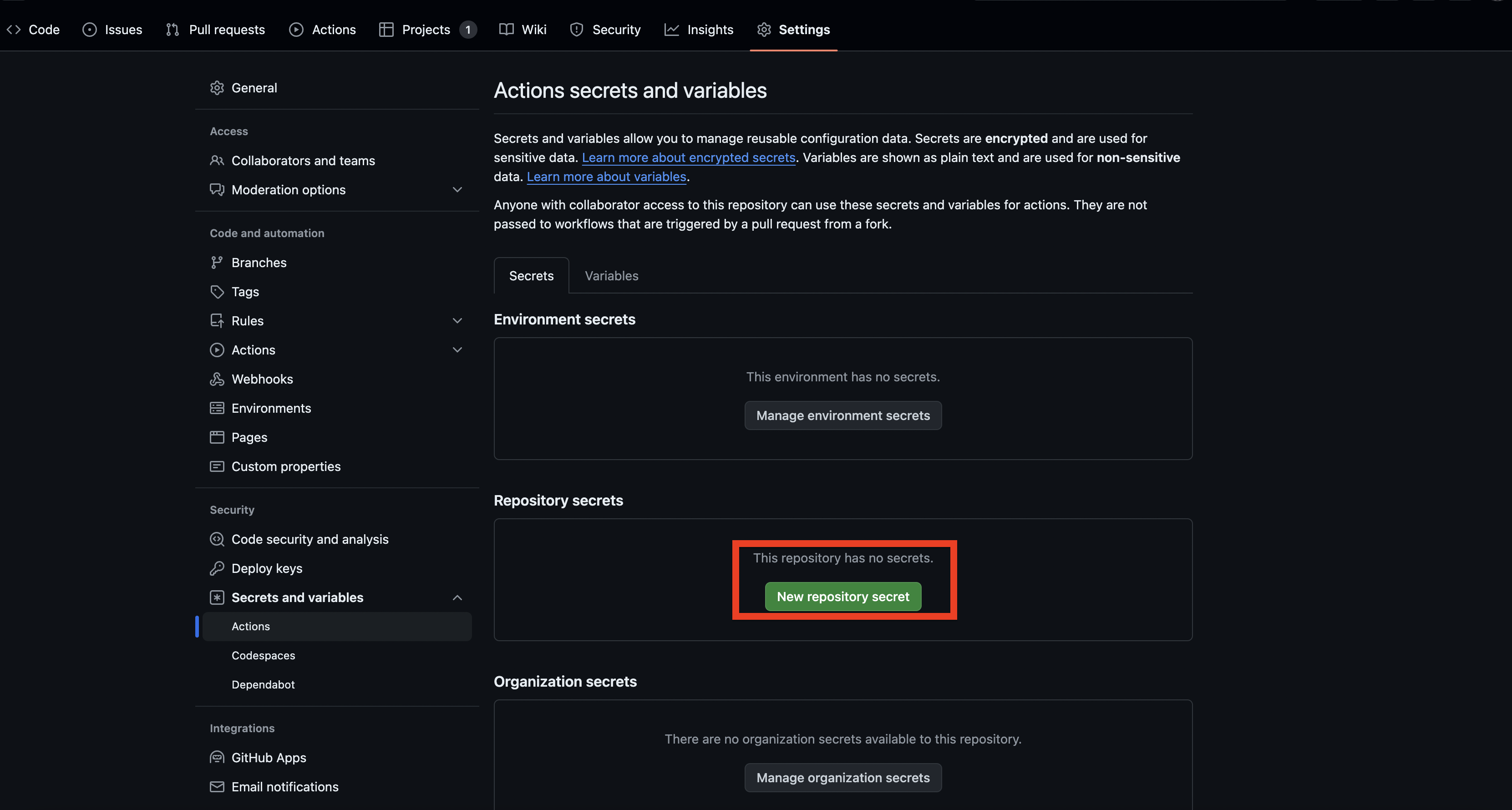Click the Deploy keys key icon
The image size is (1512, 810).
click(x=217, y=568)
